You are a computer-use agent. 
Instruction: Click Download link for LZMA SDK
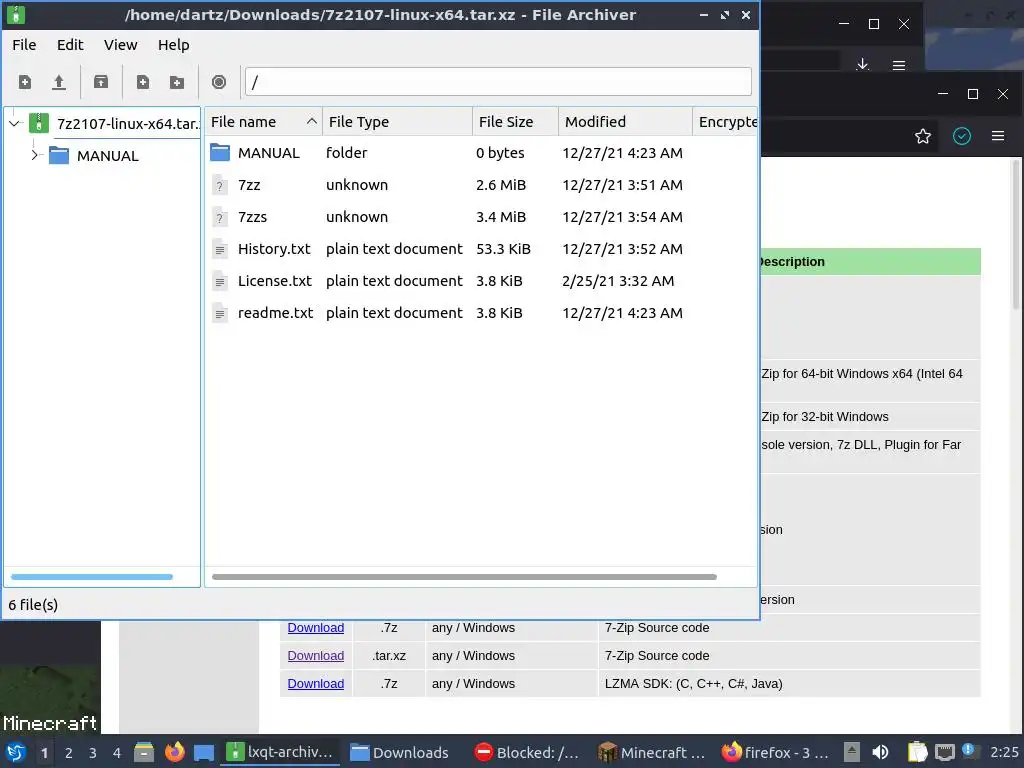(x=315, y=684)
